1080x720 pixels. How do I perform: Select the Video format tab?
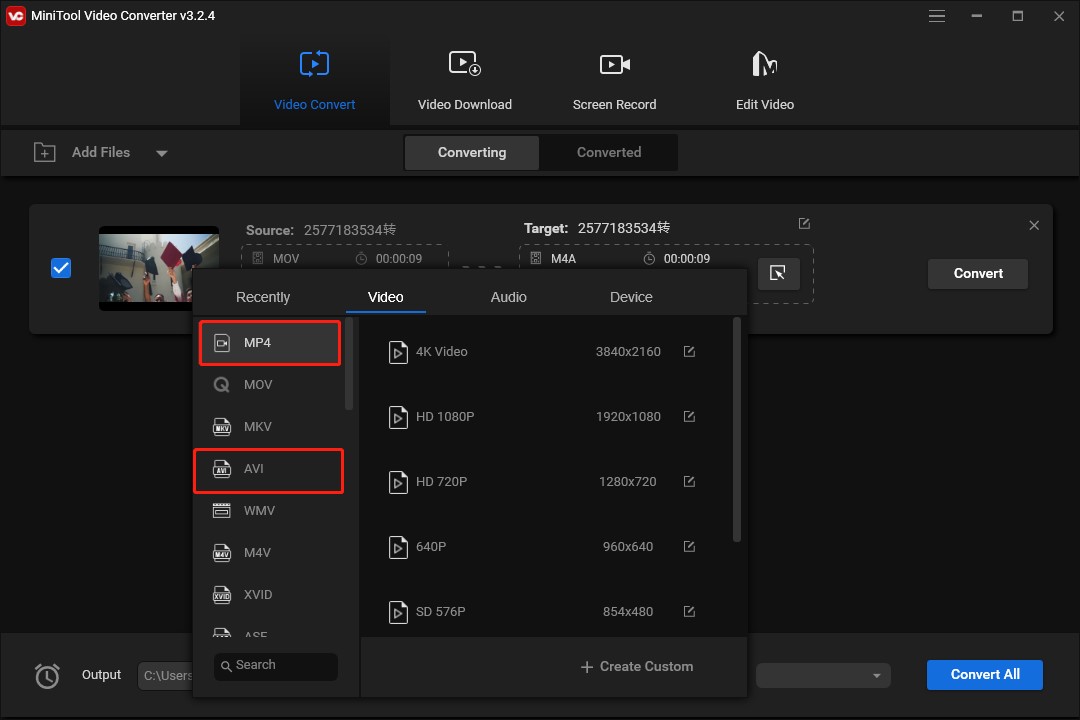pyautogui.click(x=386, y=297)
